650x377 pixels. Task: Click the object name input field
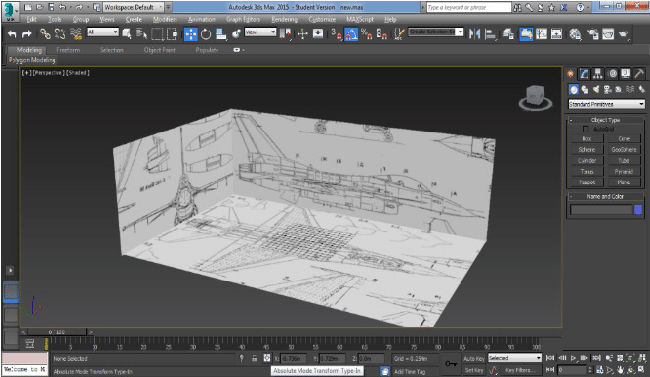(601, 210)
